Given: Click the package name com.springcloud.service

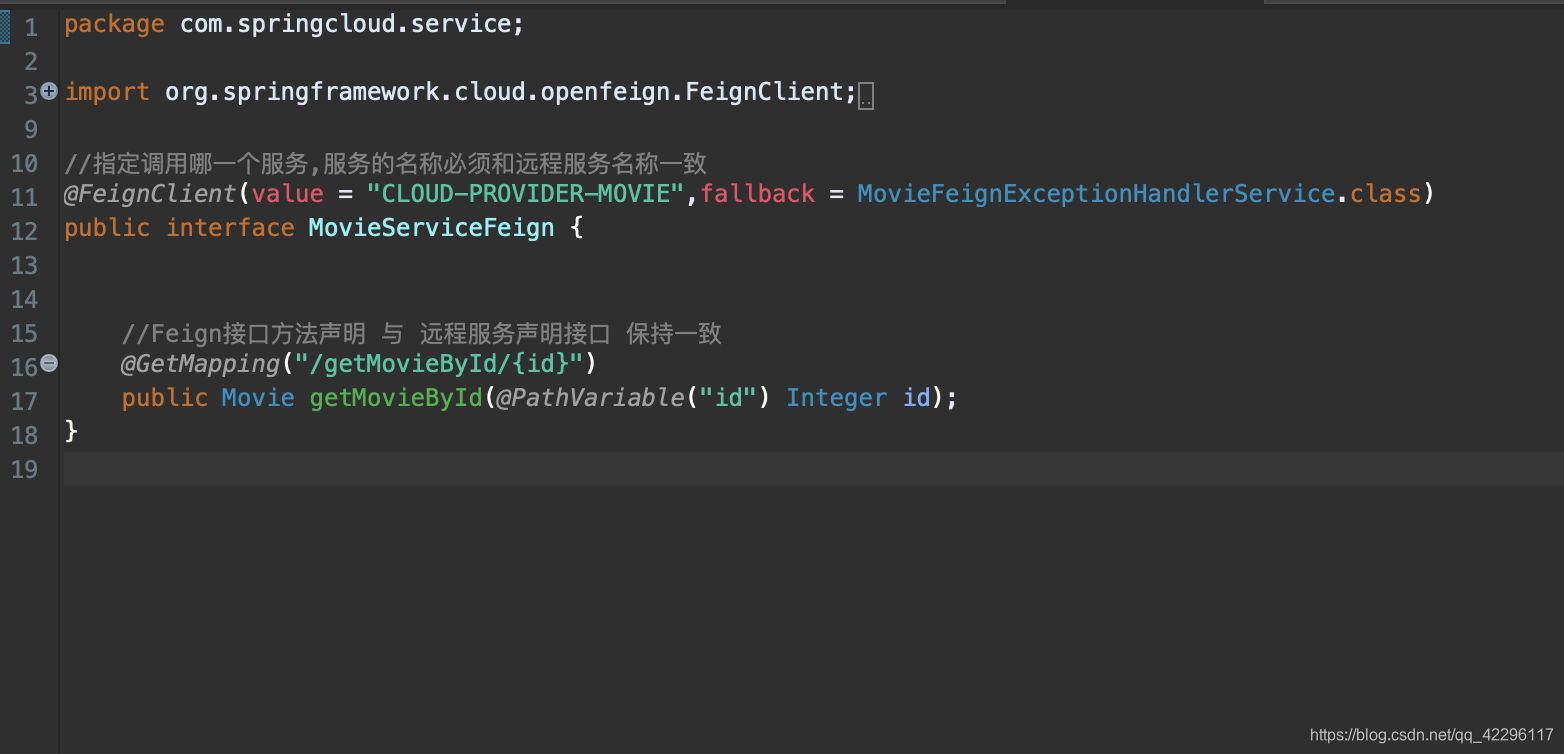Looking at the screenshot, I should click(x=347, y=25).
